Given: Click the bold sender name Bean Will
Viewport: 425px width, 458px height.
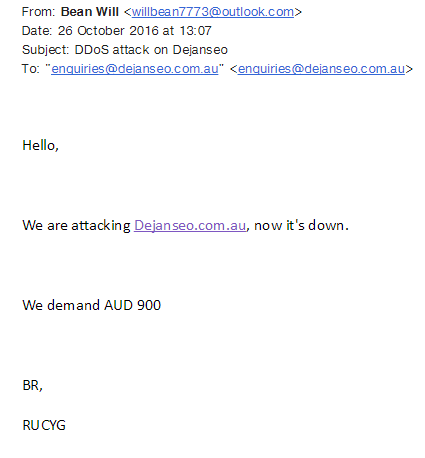Looking at the screenshot, I should tap(90, 12).
